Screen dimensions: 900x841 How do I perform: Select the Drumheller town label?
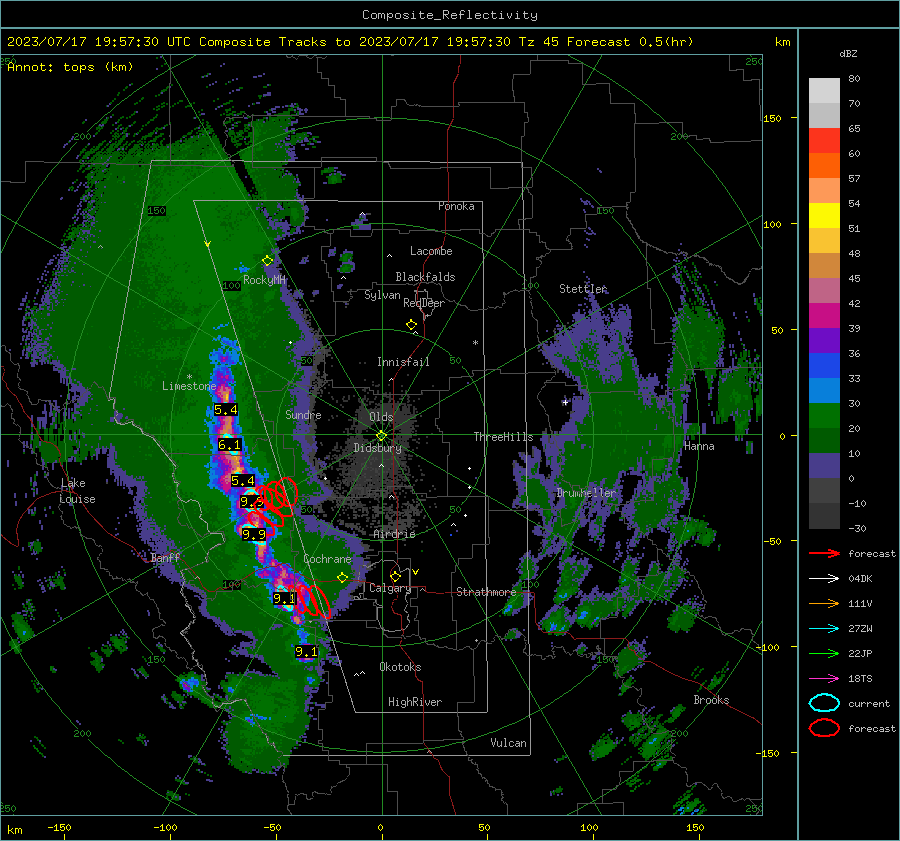[x=586, y=493]
